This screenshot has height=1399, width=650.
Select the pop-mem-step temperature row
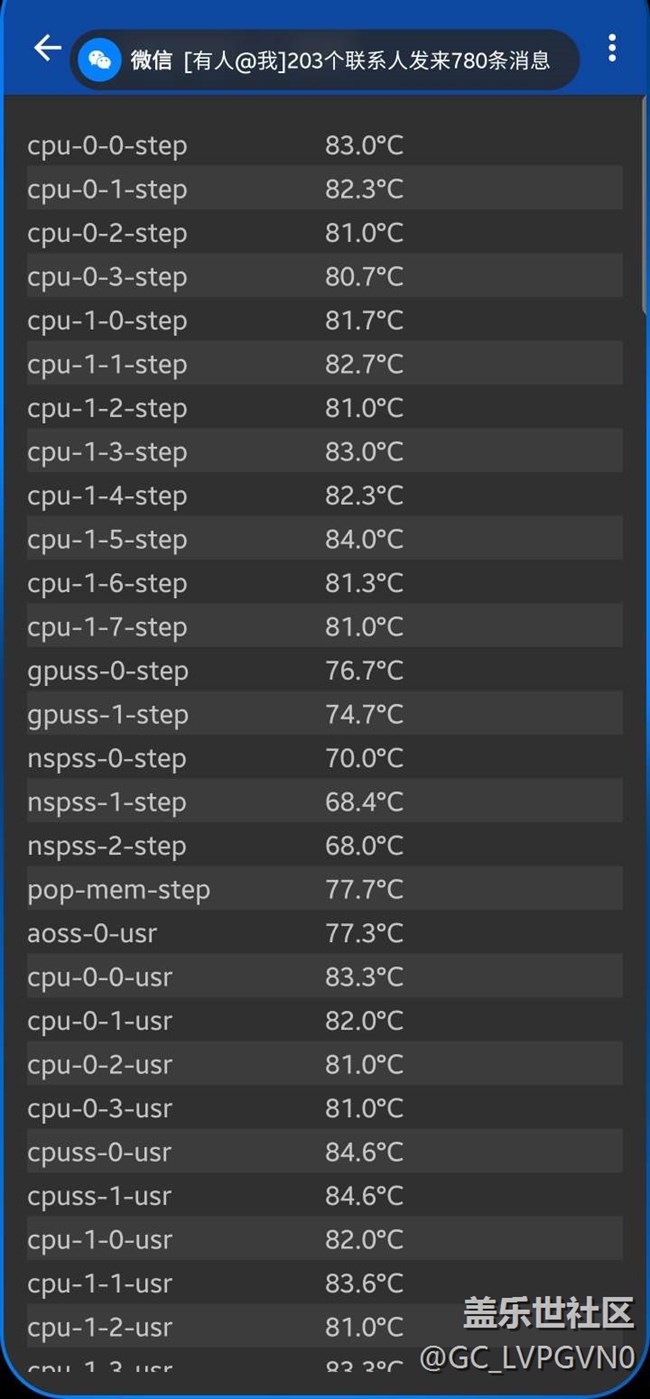coord(324,890)
